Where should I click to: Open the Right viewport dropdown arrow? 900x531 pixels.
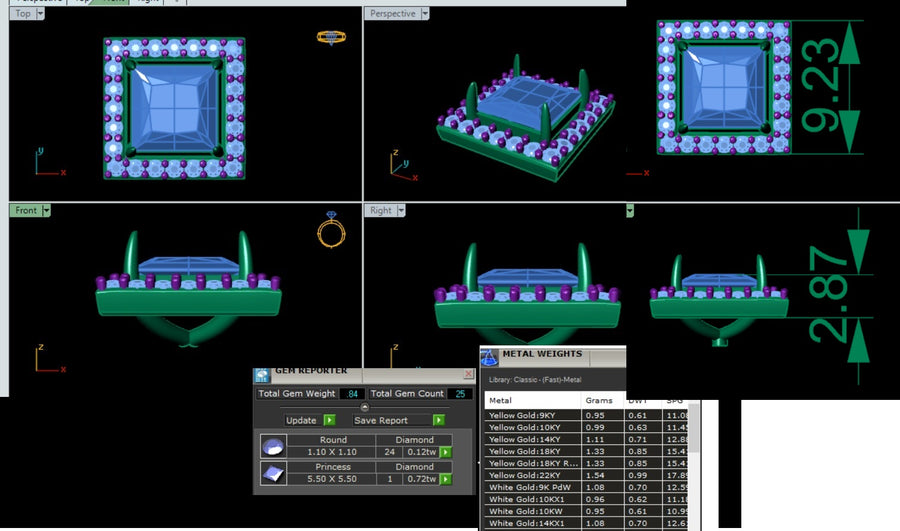click(x=401, y=211)
